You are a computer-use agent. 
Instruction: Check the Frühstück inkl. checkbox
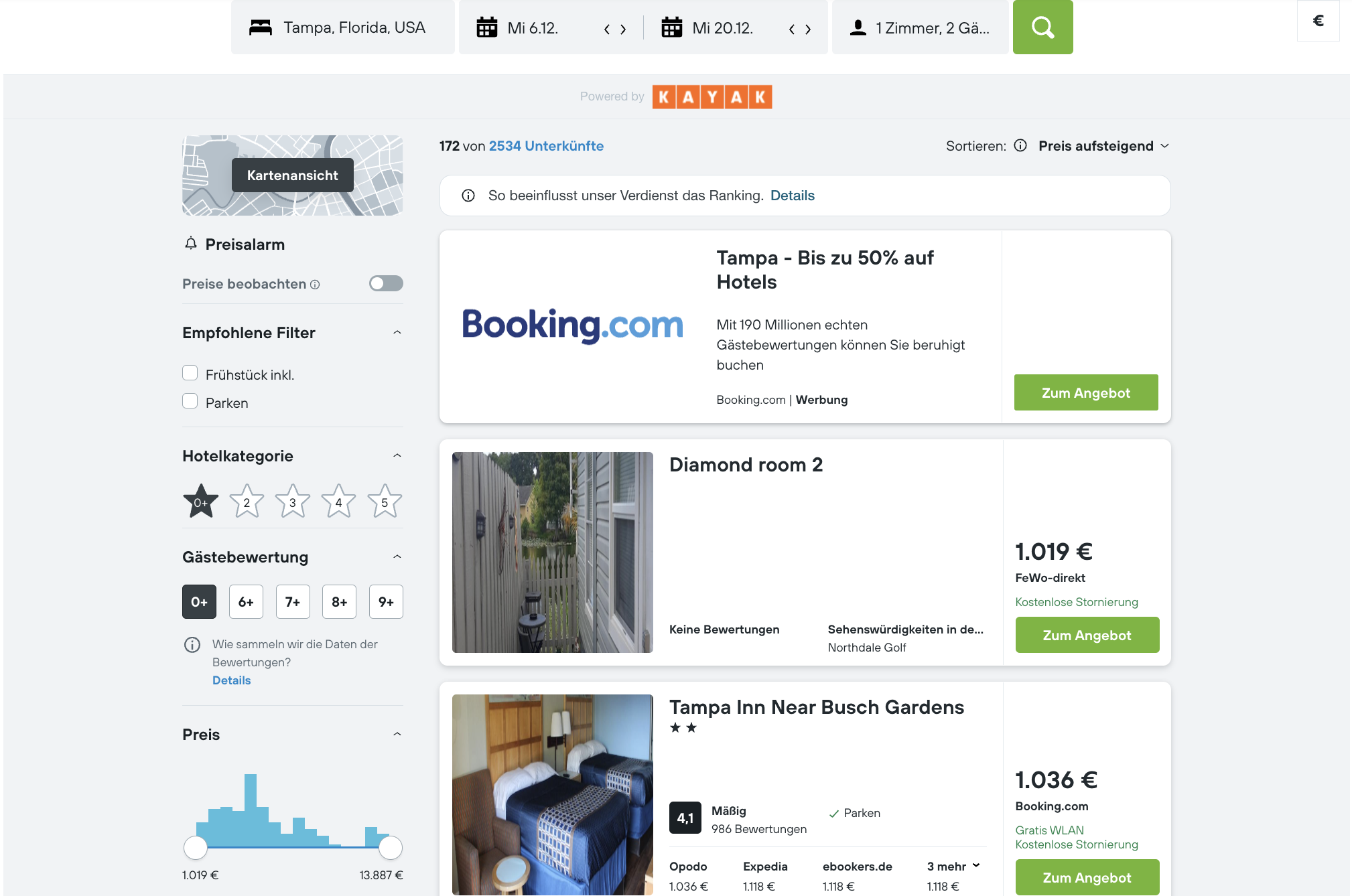[190, 373]
